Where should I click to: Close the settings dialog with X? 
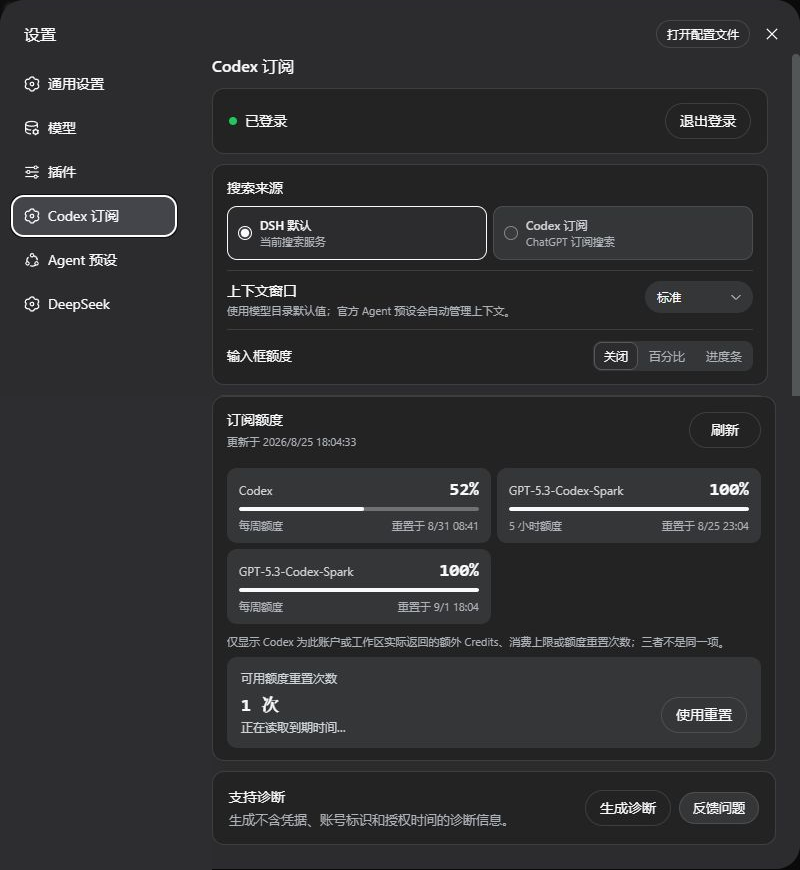[x=772, y=34]
